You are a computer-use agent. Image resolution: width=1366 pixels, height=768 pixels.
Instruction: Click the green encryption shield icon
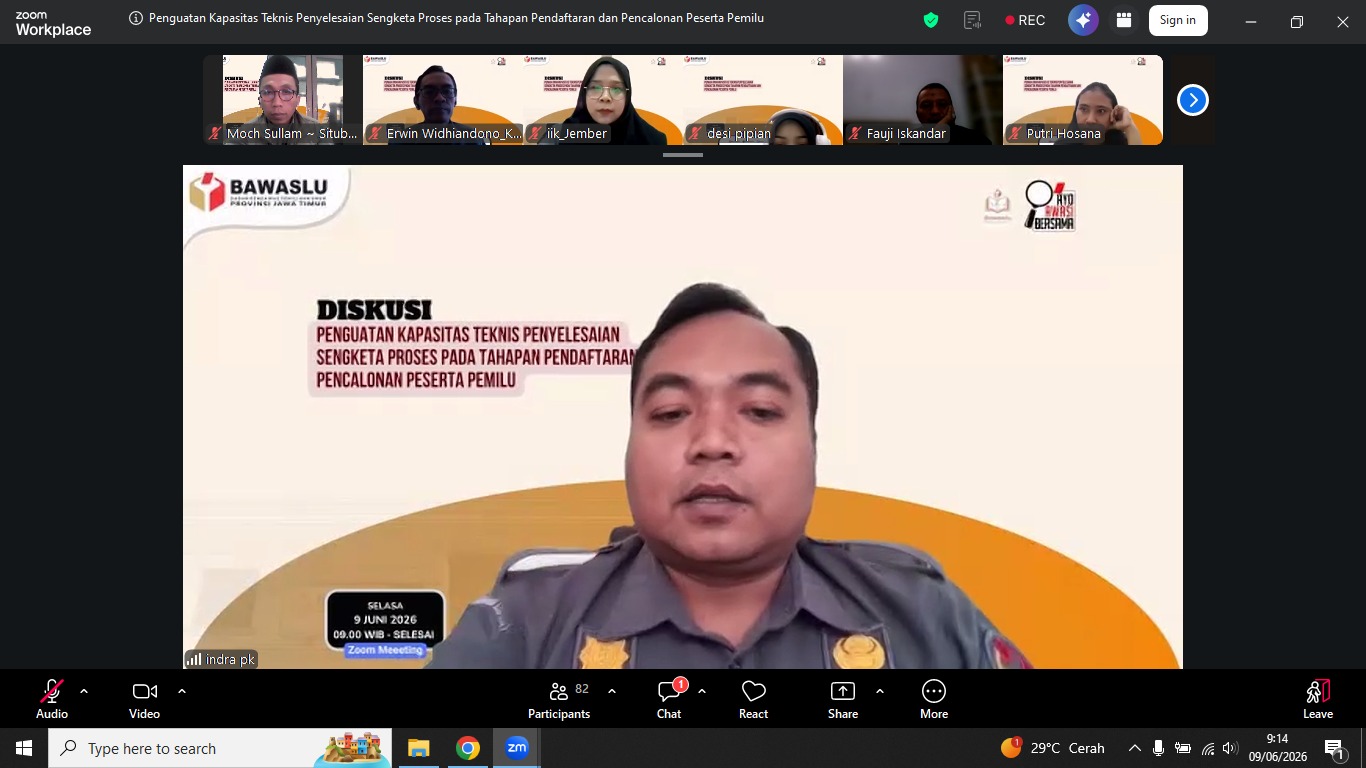[x=931, y=20]
